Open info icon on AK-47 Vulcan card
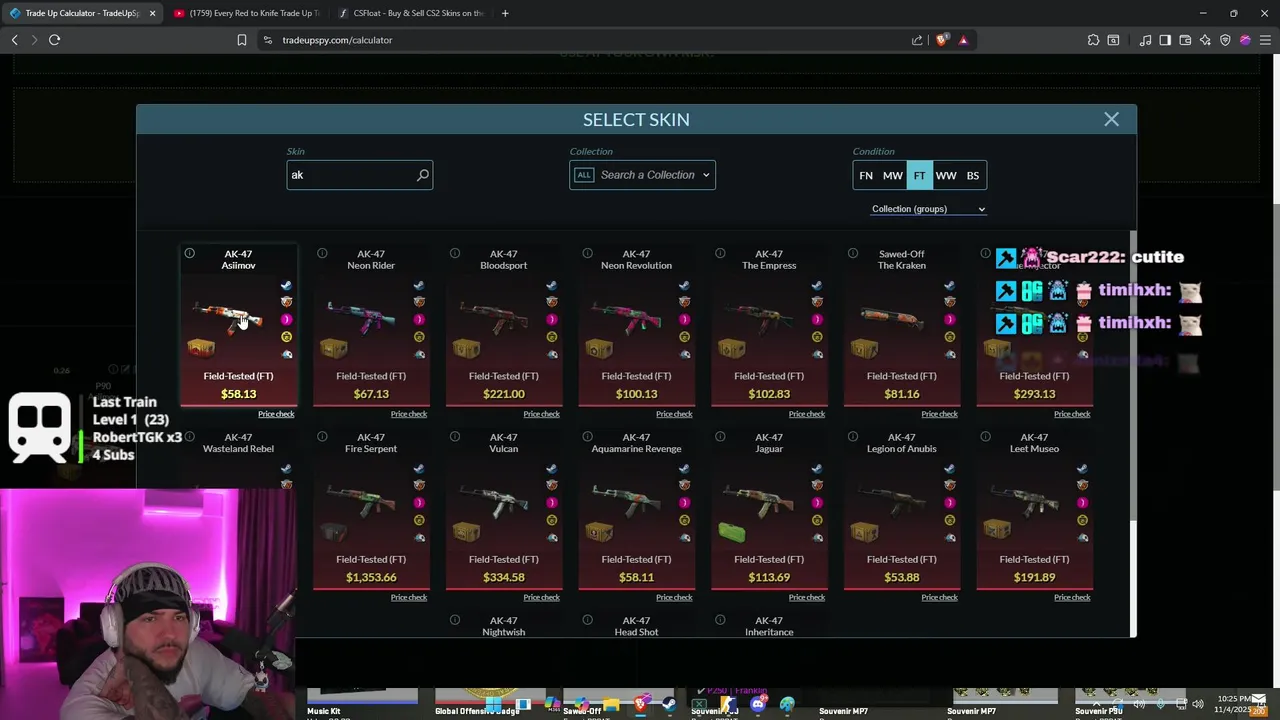Screen dimensions: 1280x720 (x=455, y=436)
